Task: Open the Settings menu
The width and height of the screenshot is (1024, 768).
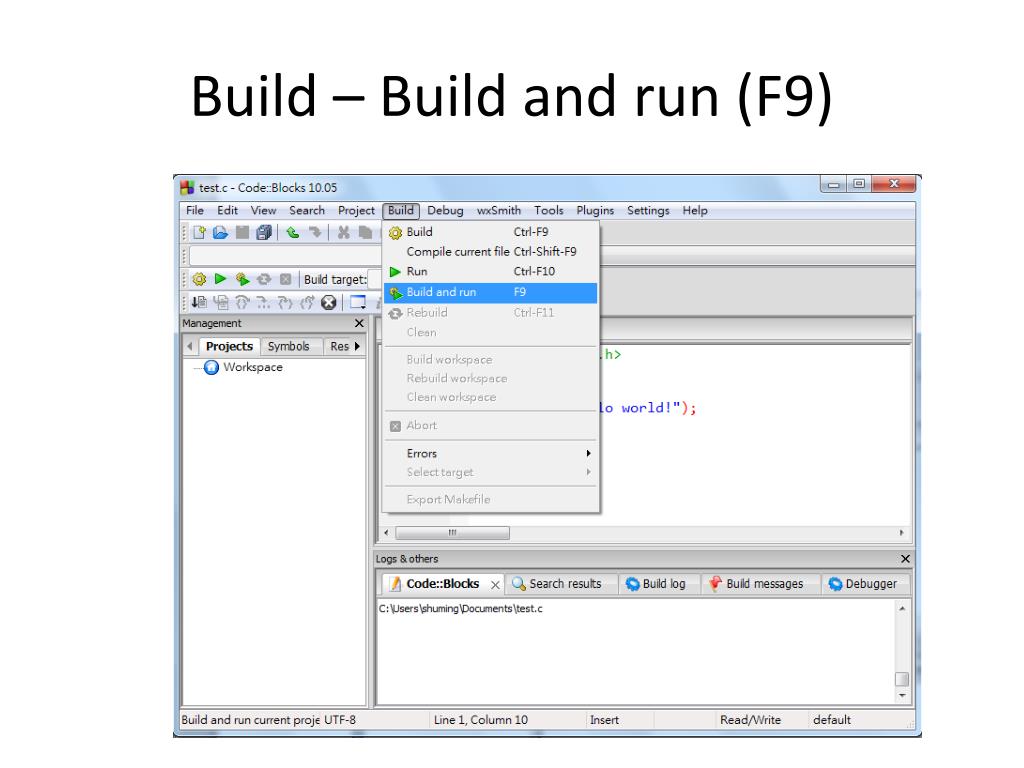Action: click(x=648, y=210)
